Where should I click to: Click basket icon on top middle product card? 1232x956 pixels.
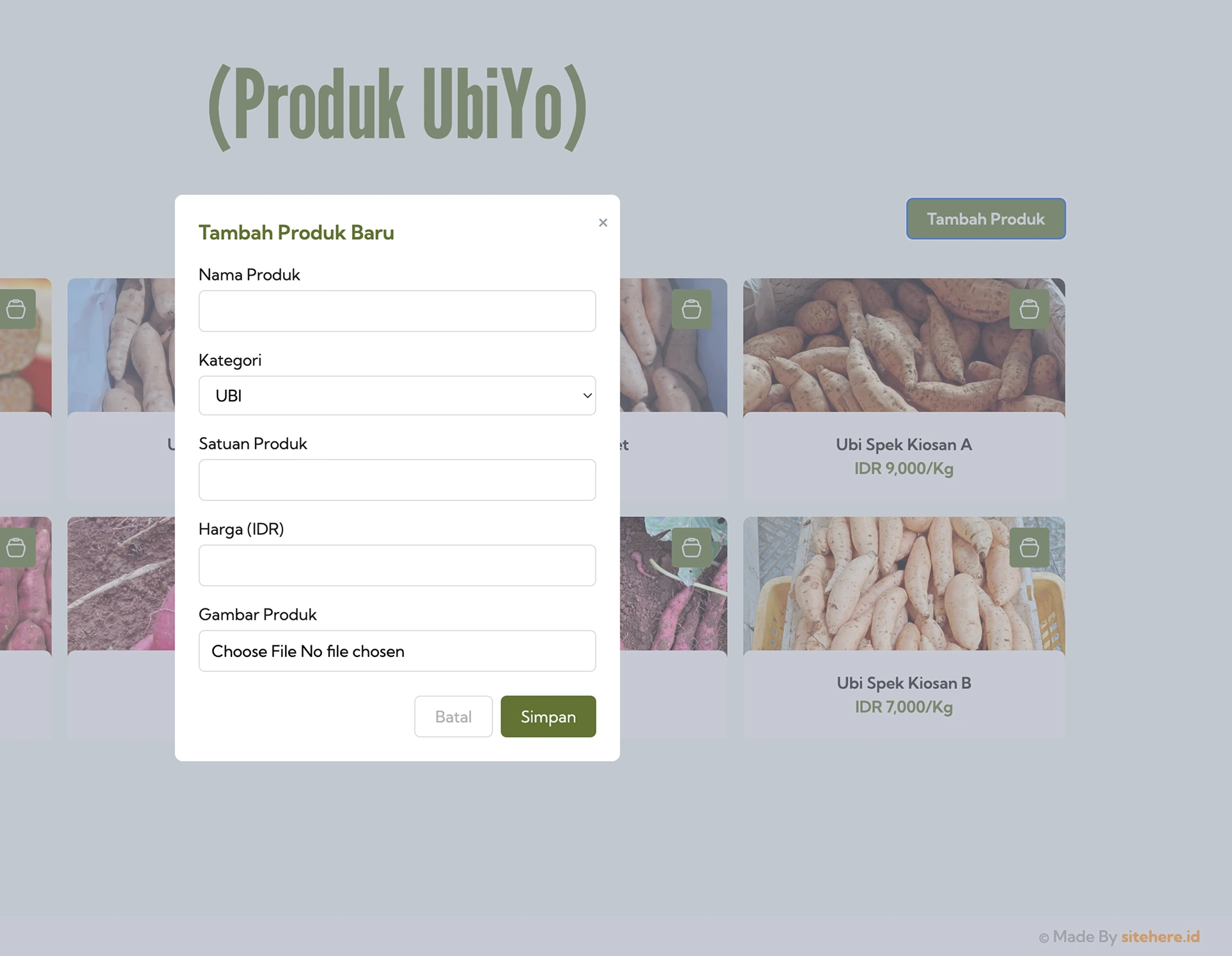pos(691,309)
